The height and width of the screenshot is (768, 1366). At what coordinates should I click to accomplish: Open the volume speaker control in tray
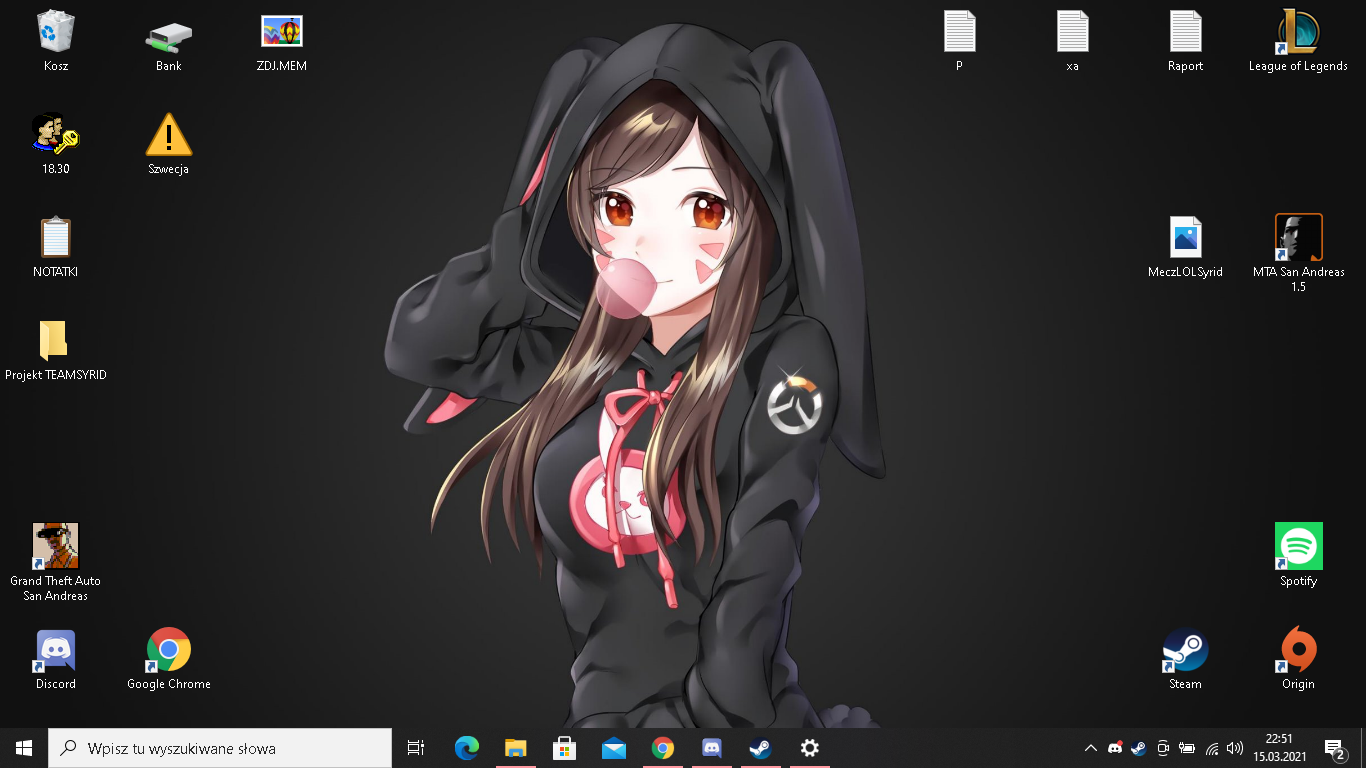point(1235,748)
